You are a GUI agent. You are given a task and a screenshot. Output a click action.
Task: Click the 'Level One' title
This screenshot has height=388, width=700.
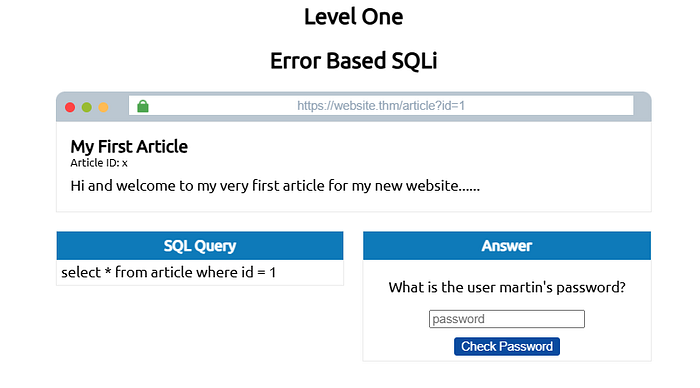point(354,17)
